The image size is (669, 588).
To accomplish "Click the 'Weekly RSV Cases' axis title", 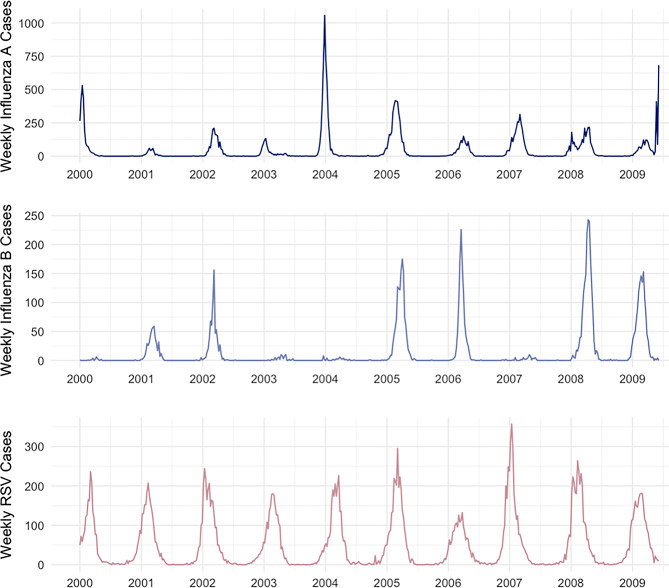I will pyautogui.click(x=6, y=495).
